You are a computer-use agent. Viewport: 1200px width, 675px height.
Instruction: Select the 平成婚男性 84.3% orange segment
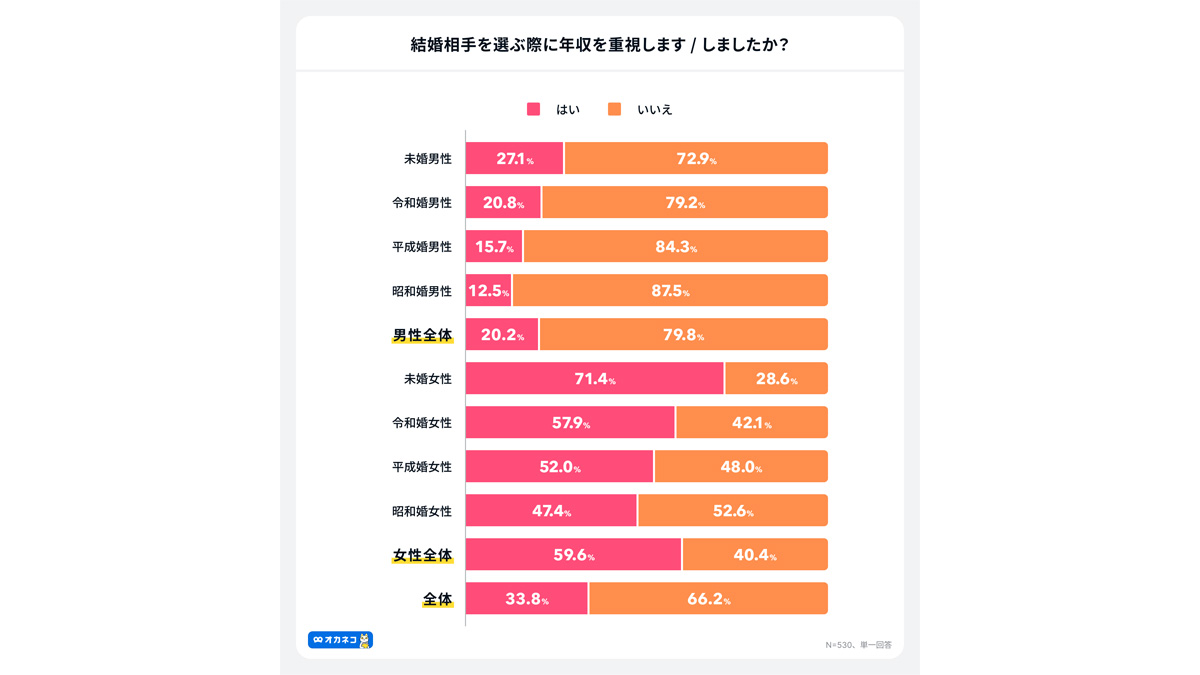pos(676,246)
